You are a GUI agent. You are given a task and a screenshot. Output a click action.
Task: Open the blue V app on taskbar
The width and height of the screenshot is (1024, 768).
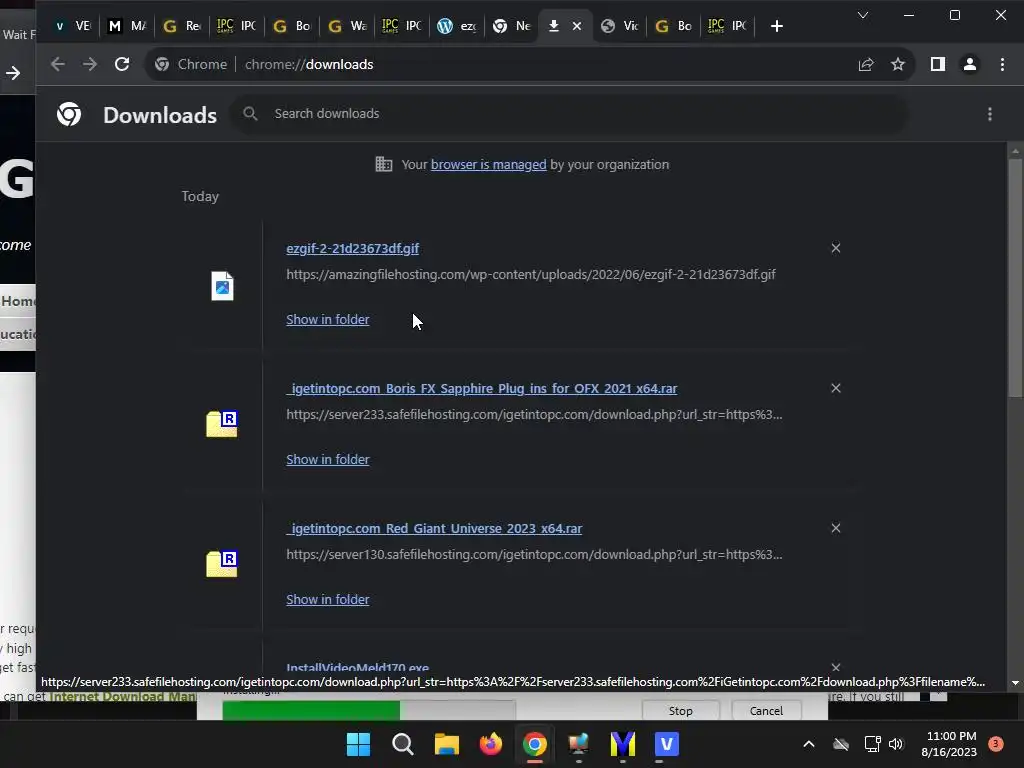tap(667, 744)
